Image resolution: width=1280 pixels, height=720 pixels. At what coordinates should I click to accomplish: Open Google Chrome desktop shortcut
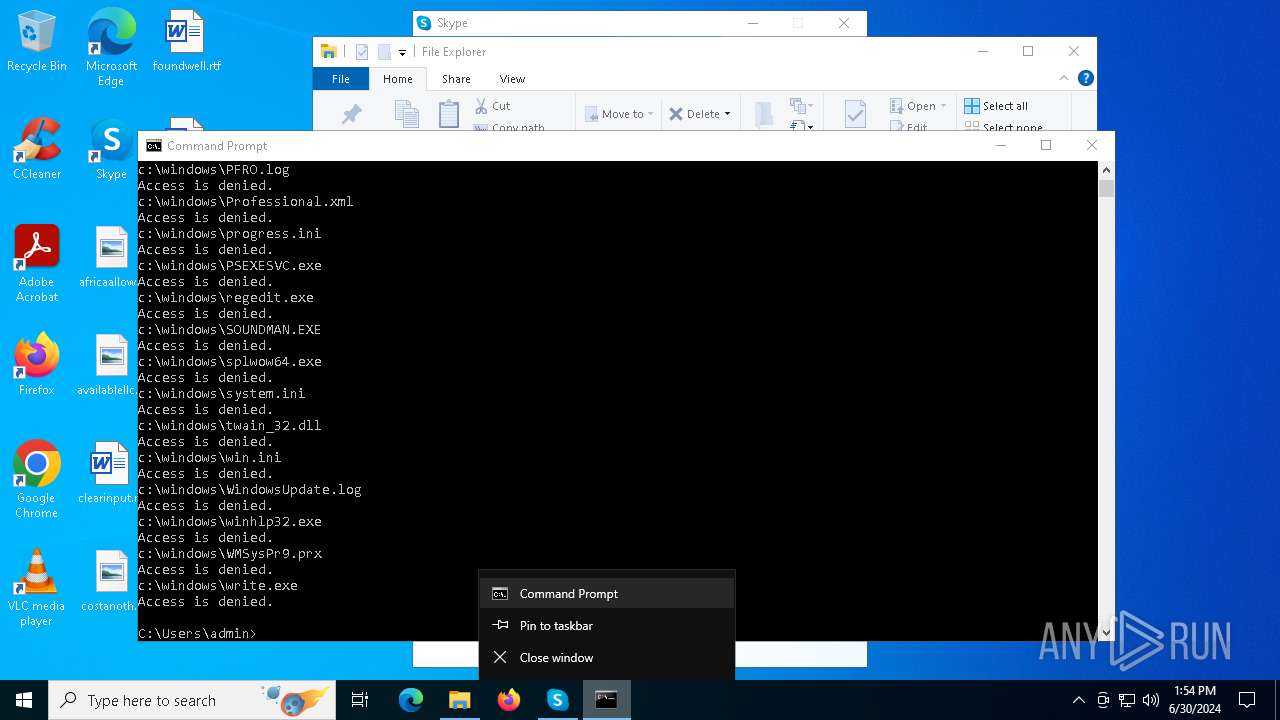[x=37, y=480]
